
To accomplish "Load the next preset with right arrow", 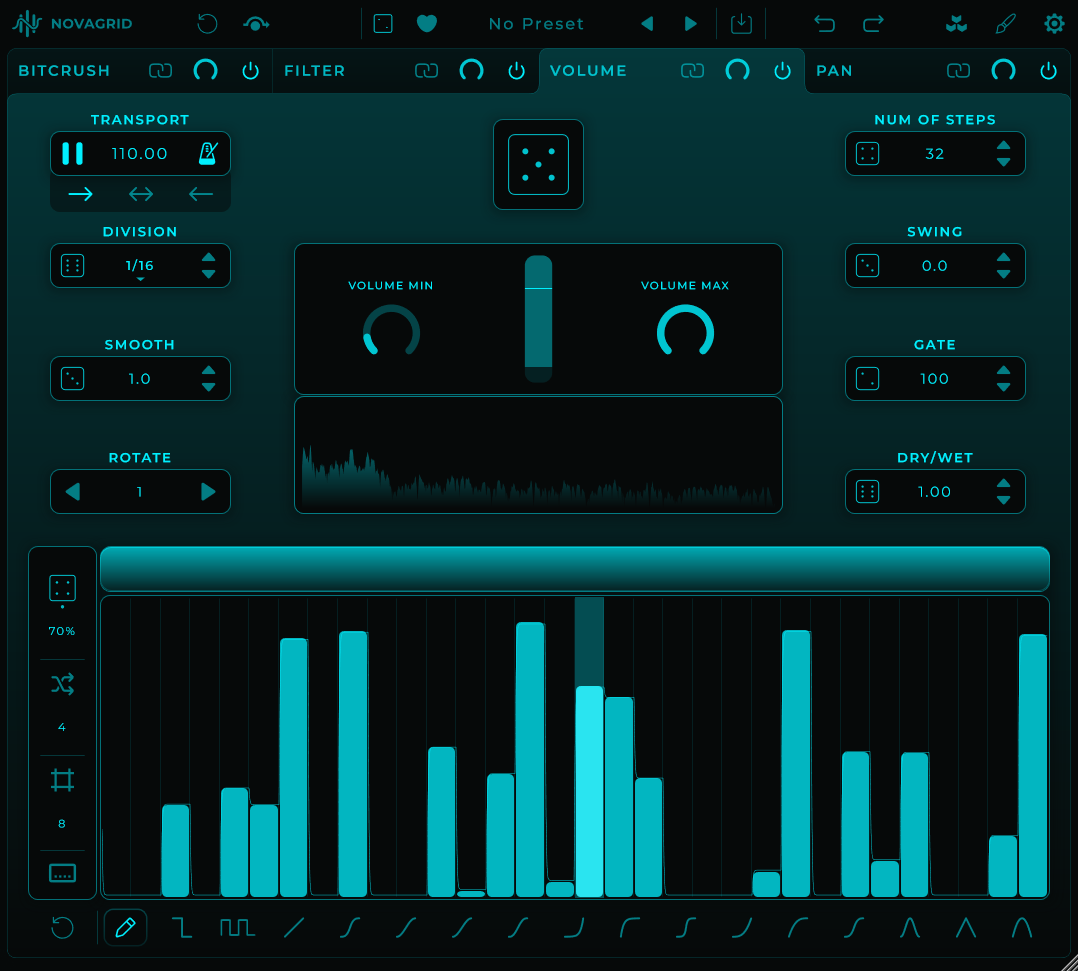I will [691, 24].
